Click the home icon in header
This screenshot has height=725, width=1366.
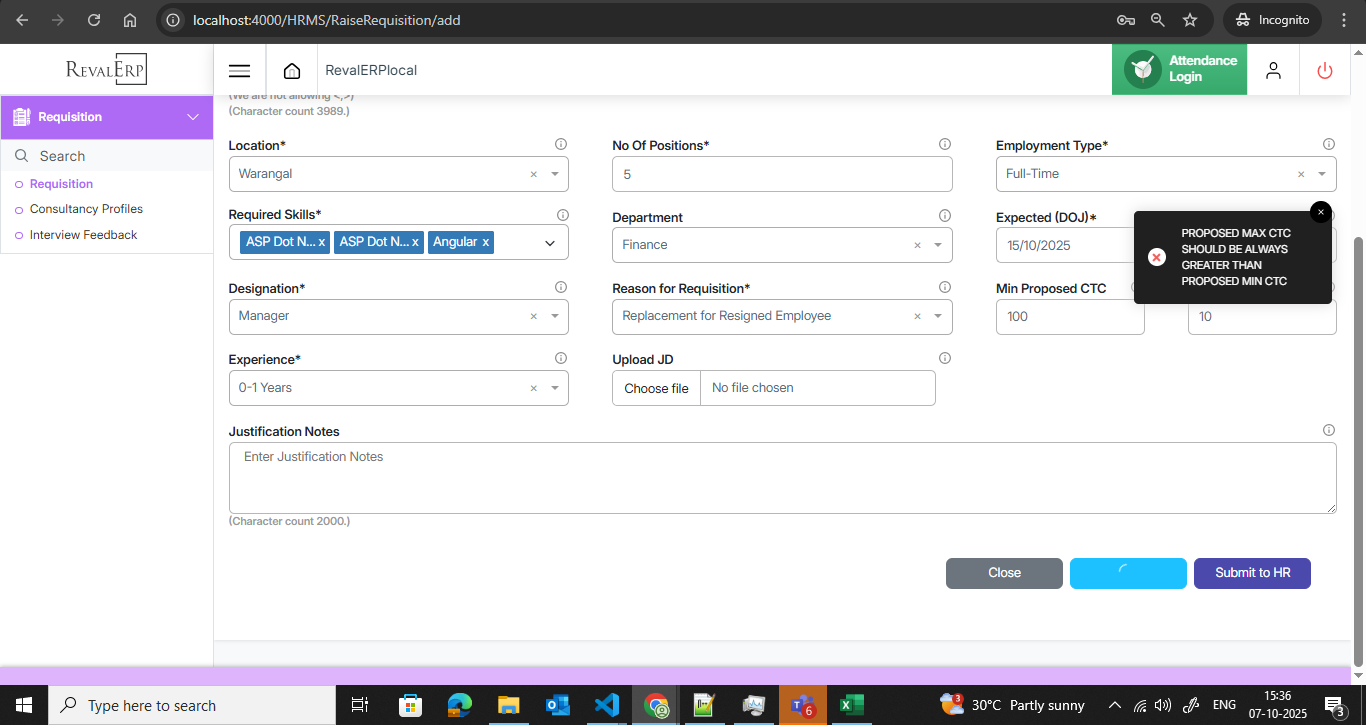tap(292, 71)
